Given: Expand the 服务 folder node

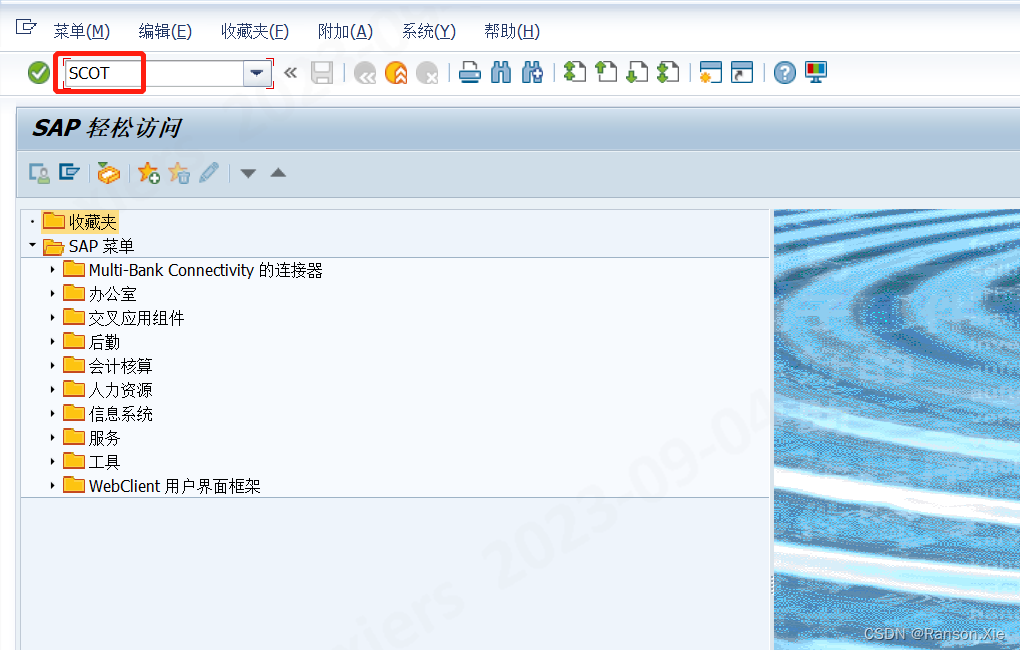Looking at the screenshot, I should click(53, 438).
